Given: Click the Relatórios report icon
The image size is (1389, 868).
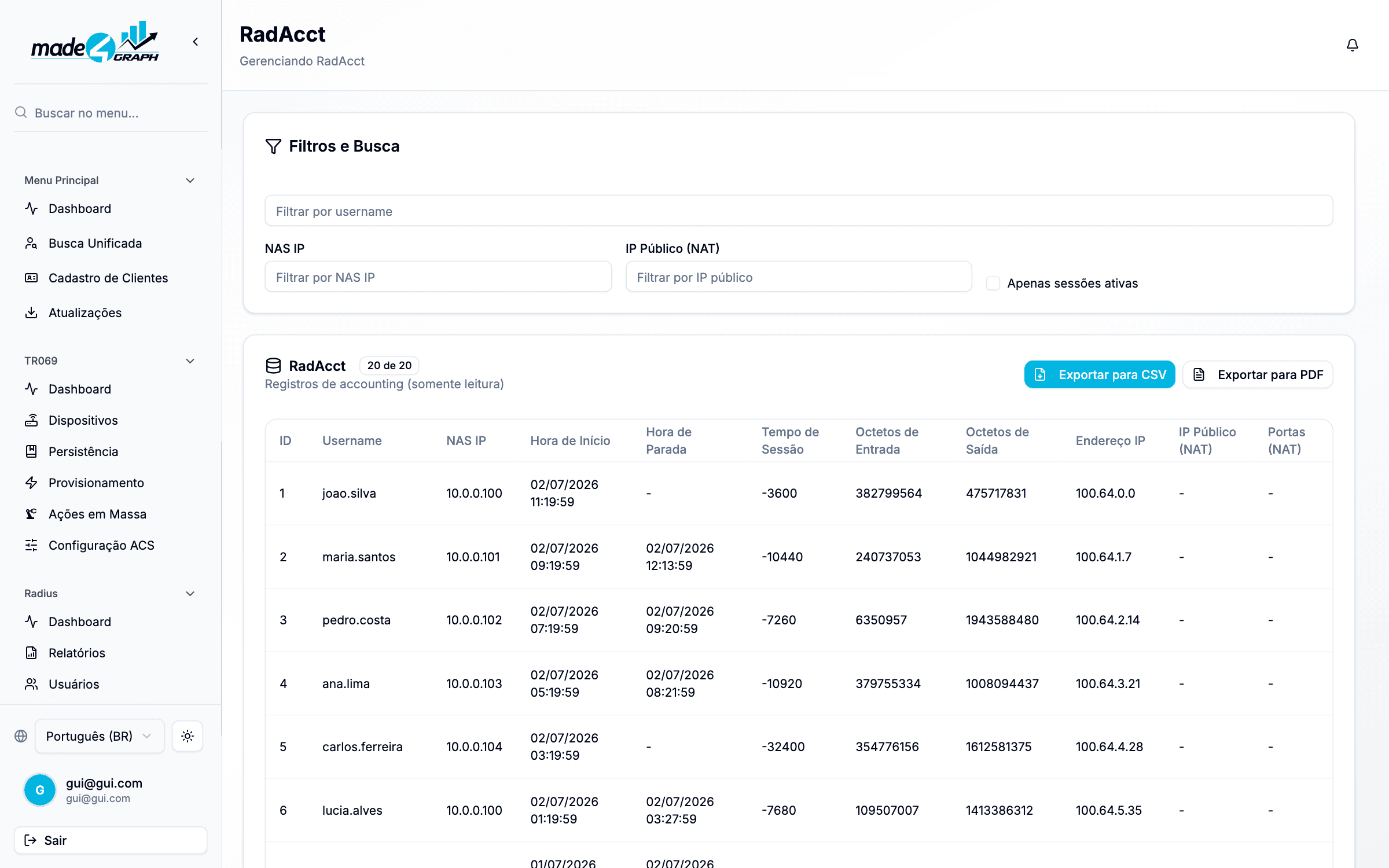Looking at the screenshot, I should coord(31,653).
